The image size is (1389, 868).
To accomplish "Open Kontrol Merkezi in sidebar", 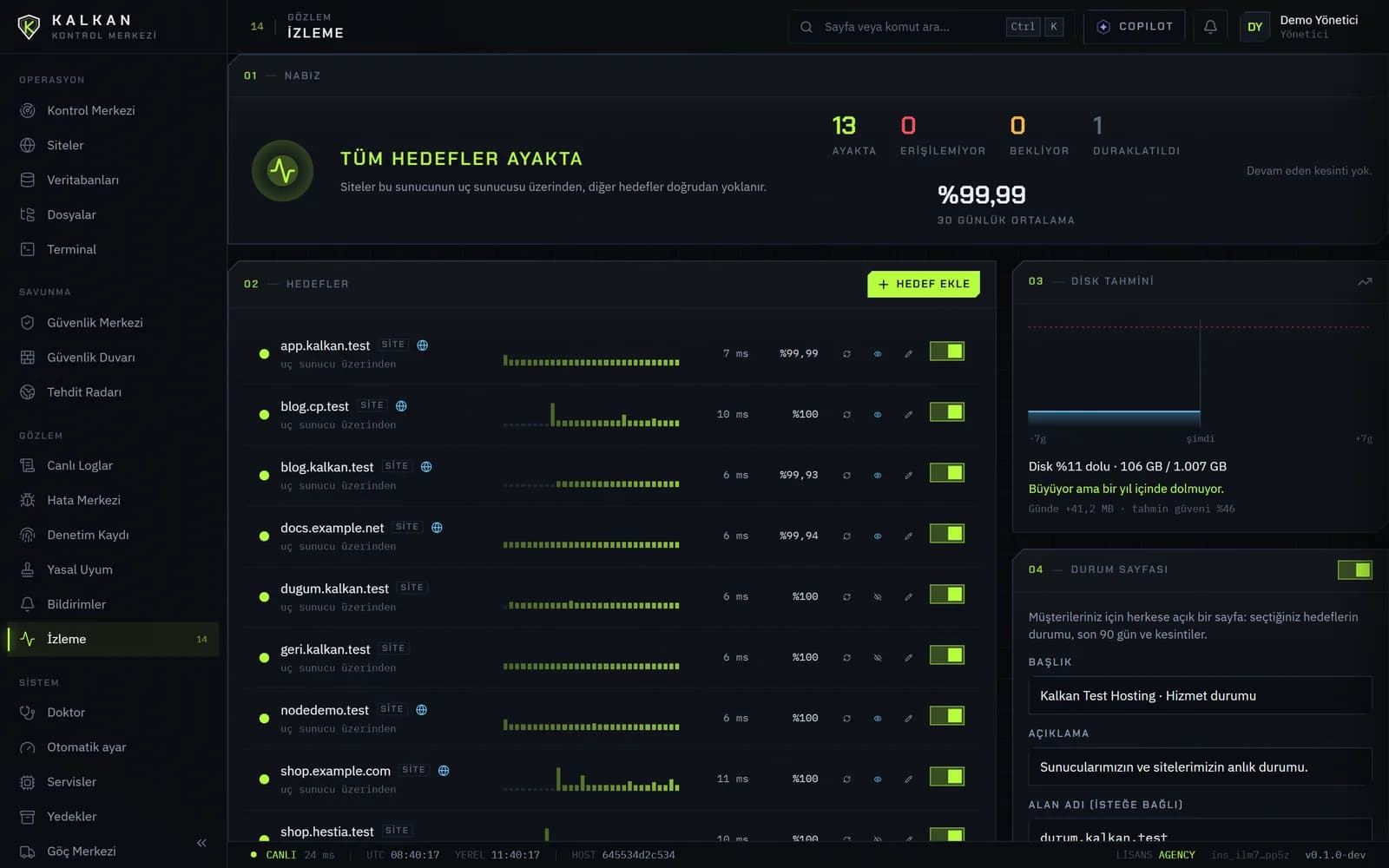I will [113, 110].
